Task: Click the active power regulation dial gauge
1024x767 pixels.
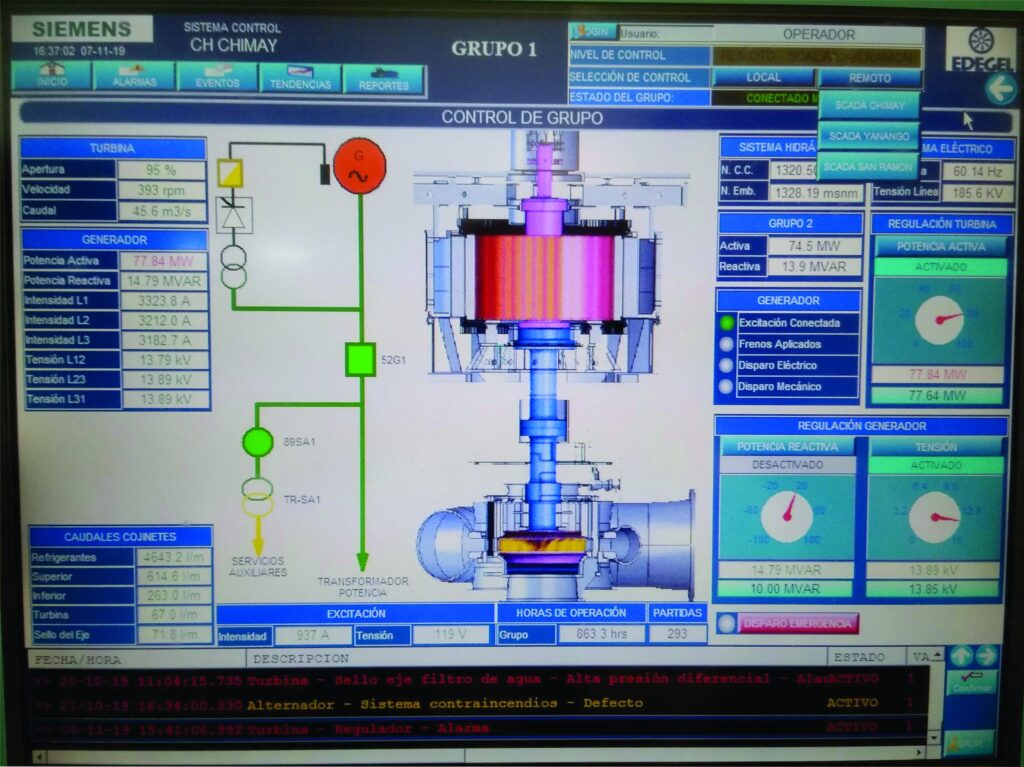Action: pyautogui.click(x=940, y=320)
